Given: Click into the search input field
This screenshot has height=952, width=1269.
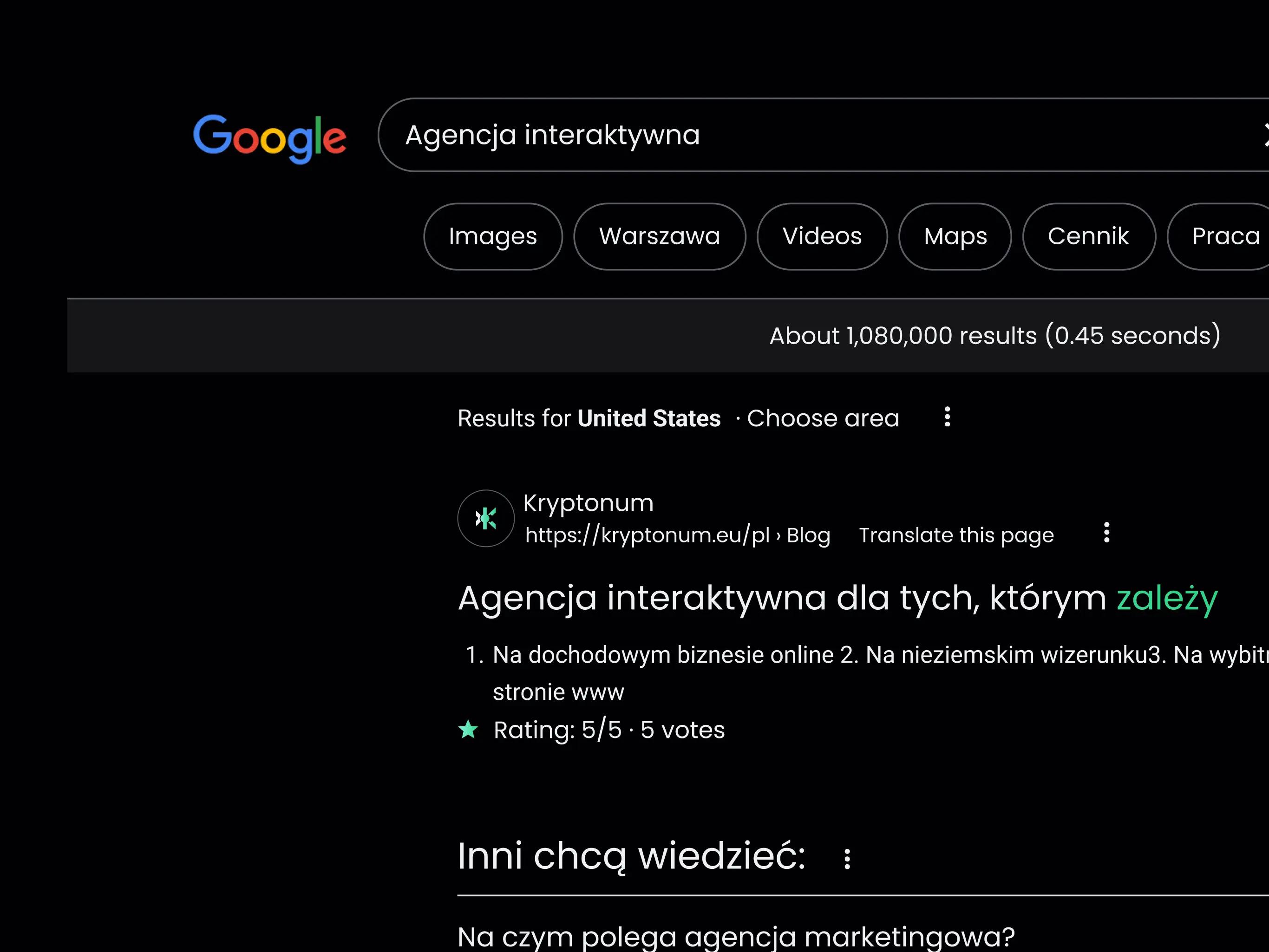Looking at the screenshot, I should [x=803, y=135].
